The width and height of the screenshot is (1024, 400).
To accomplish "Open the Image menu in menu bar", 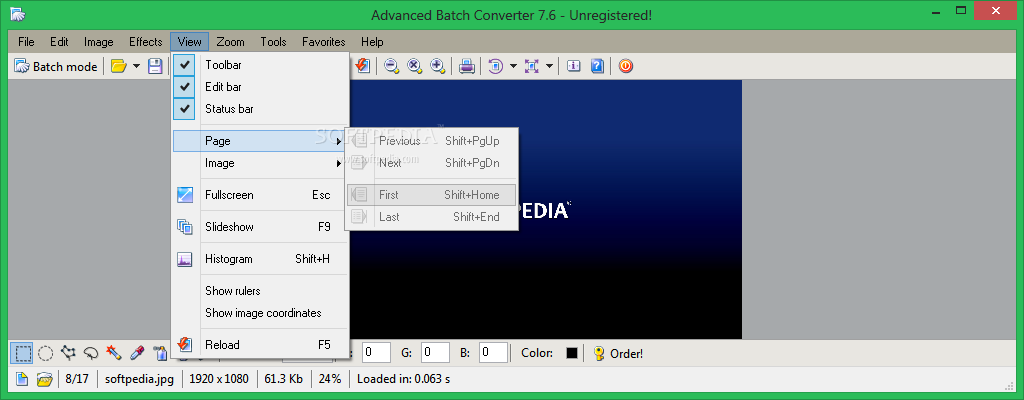I will coord(99,42).
